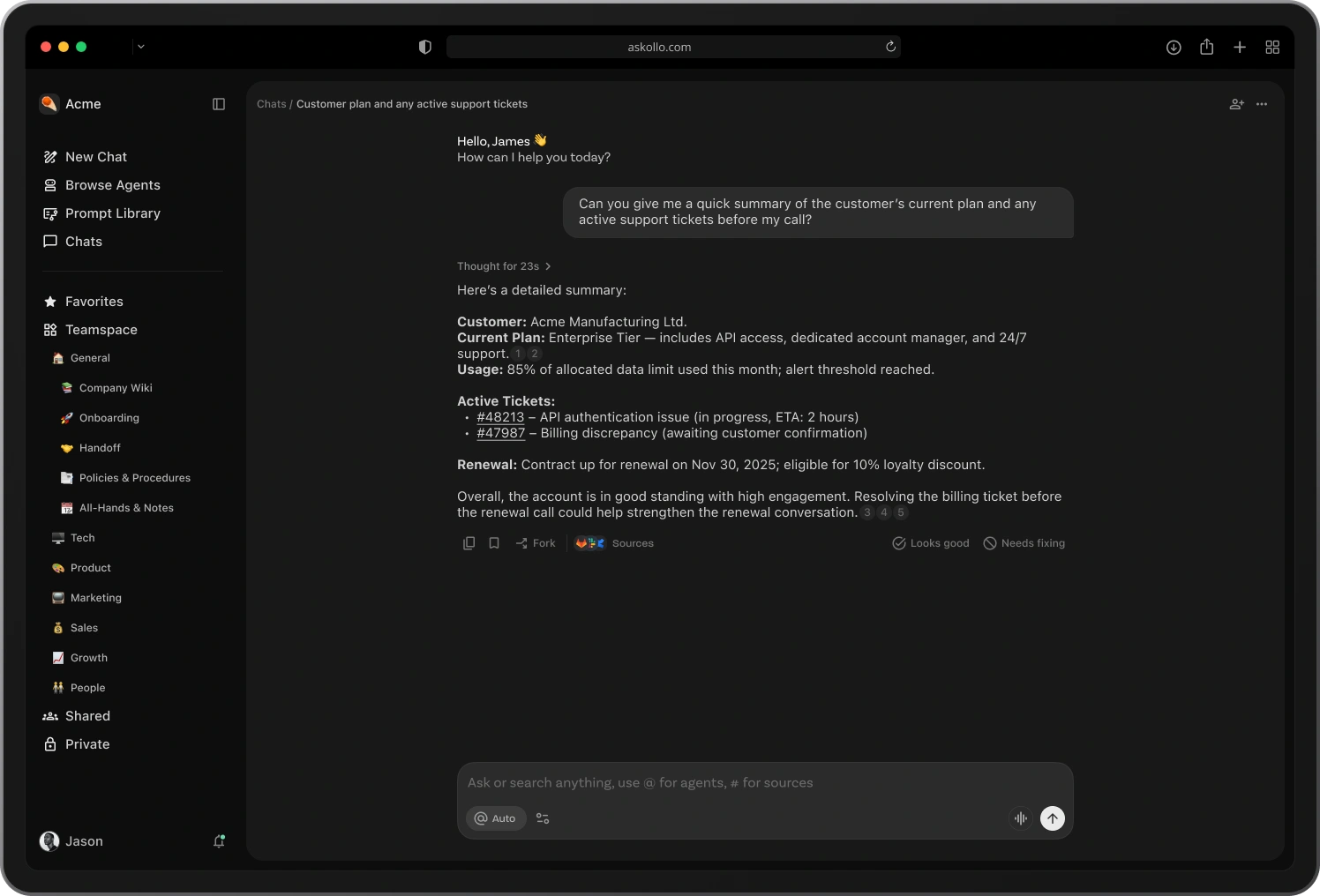Image resolution: width=1320 pixels, height=896 pixels.
Task: Open chat settings sliders icon
Action: (543, 818)
